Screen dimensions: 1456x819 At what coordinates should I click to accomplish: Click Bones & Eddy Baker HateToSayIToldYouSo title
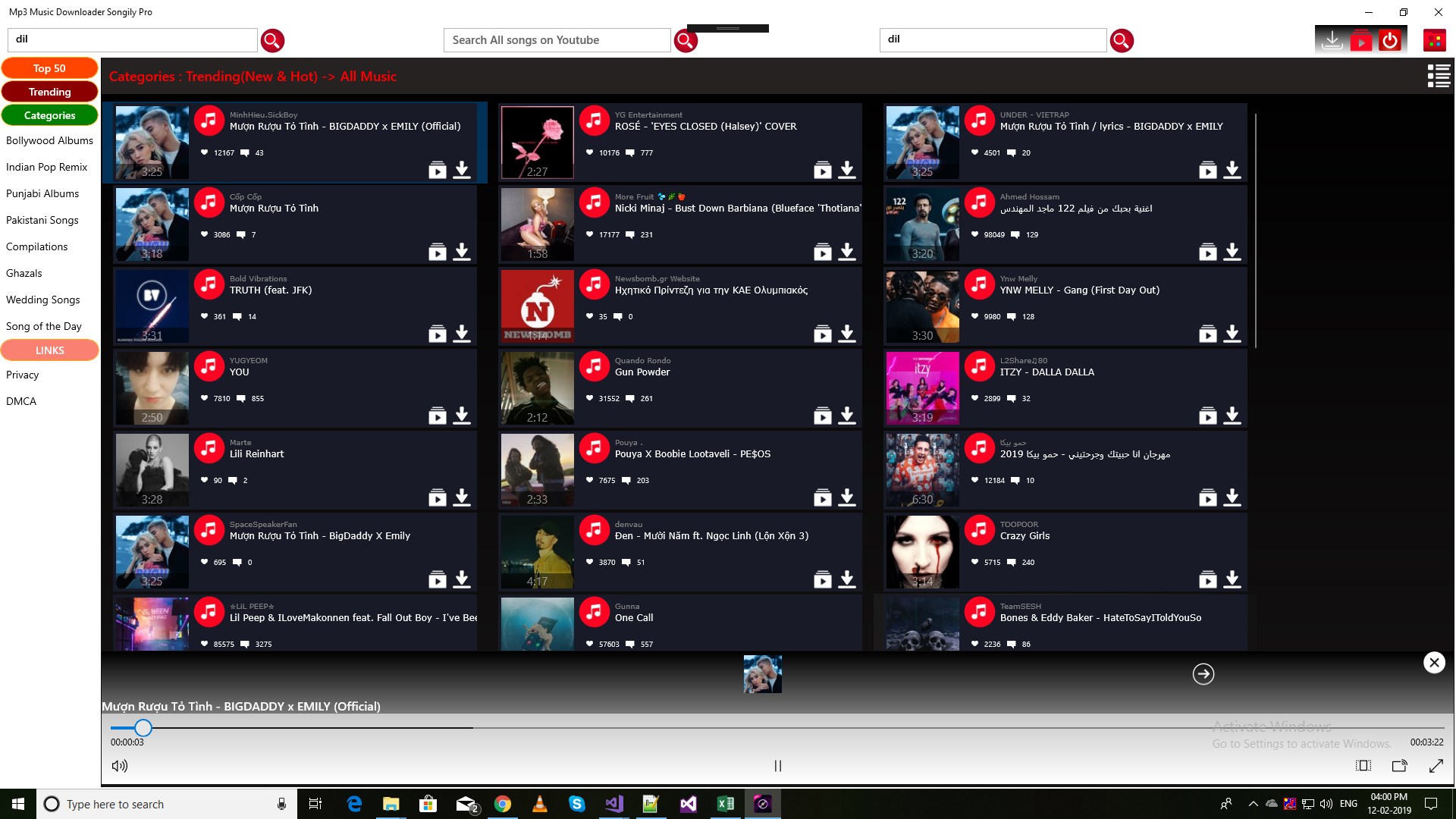point(1100,617)
